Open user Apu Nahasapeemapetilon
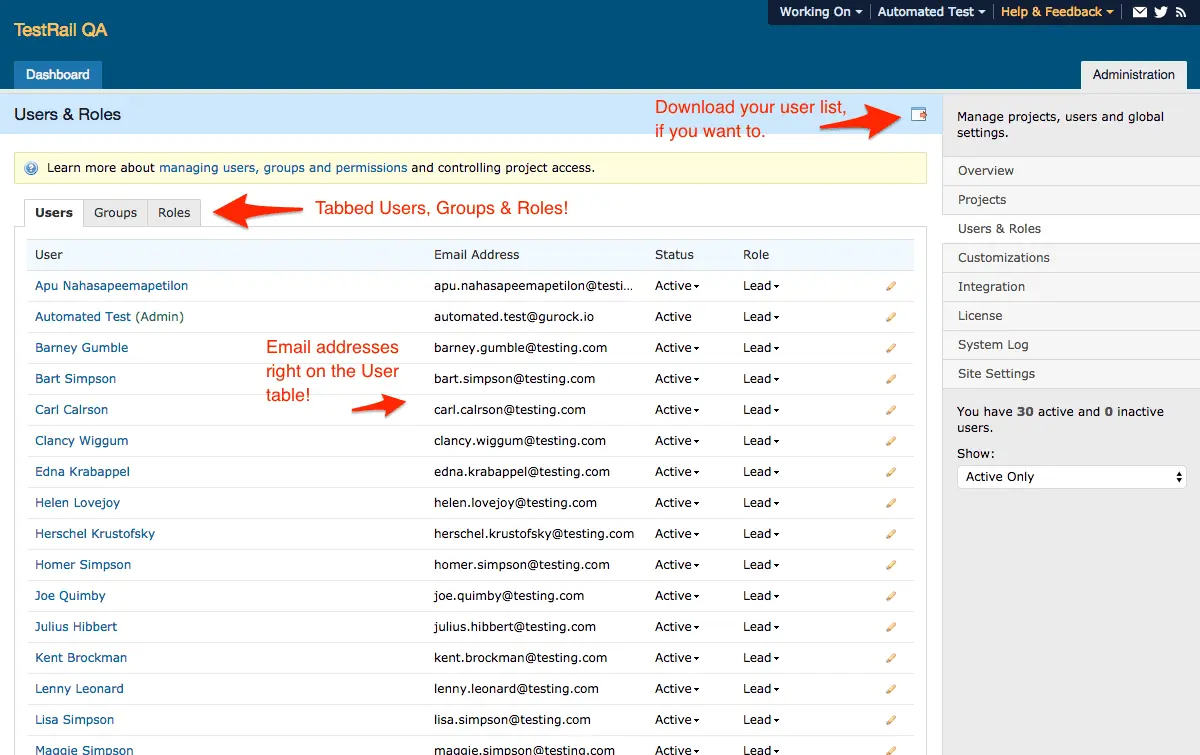Image resolution: width=1200 pixels, height=755 pixels. (x=112, y=286)
